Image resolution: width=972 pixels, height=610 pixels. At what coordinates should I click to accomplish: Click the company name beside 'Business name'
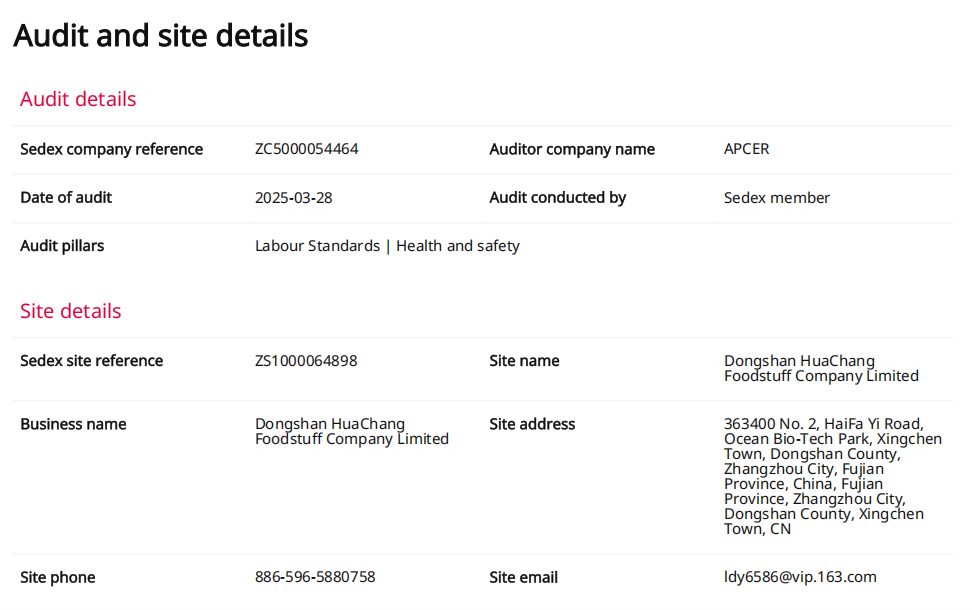(x=351, y=431)
